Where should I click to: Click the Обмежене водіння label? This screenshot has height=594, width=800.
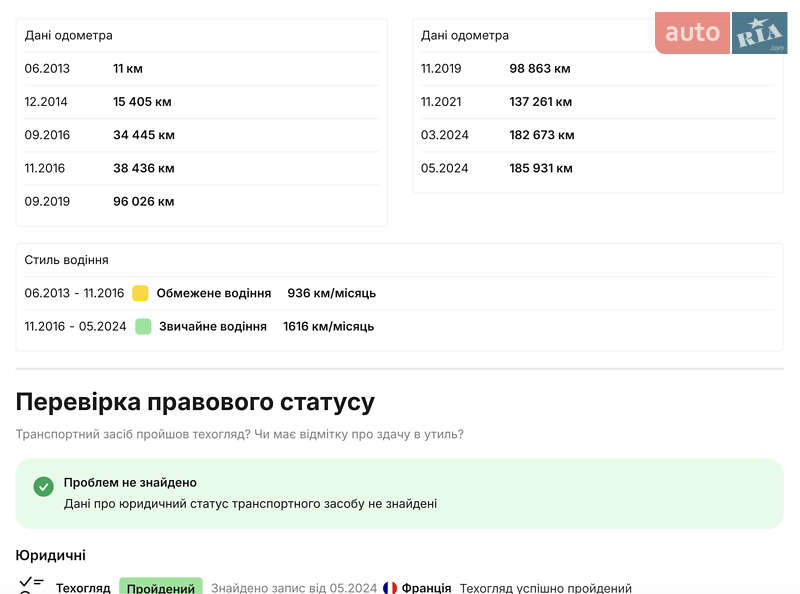[x=214, y=292]
